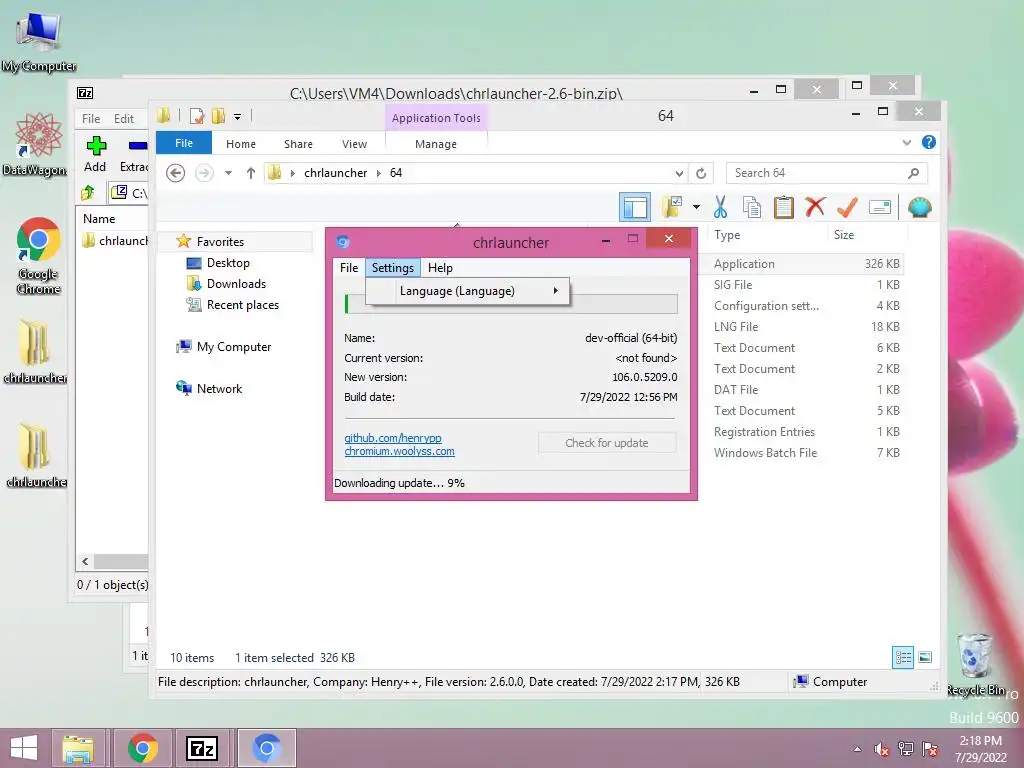Click the Properties quick access toolbar icon
The width and height of the screenshot is (1024, 768).
tap(197, 116)
